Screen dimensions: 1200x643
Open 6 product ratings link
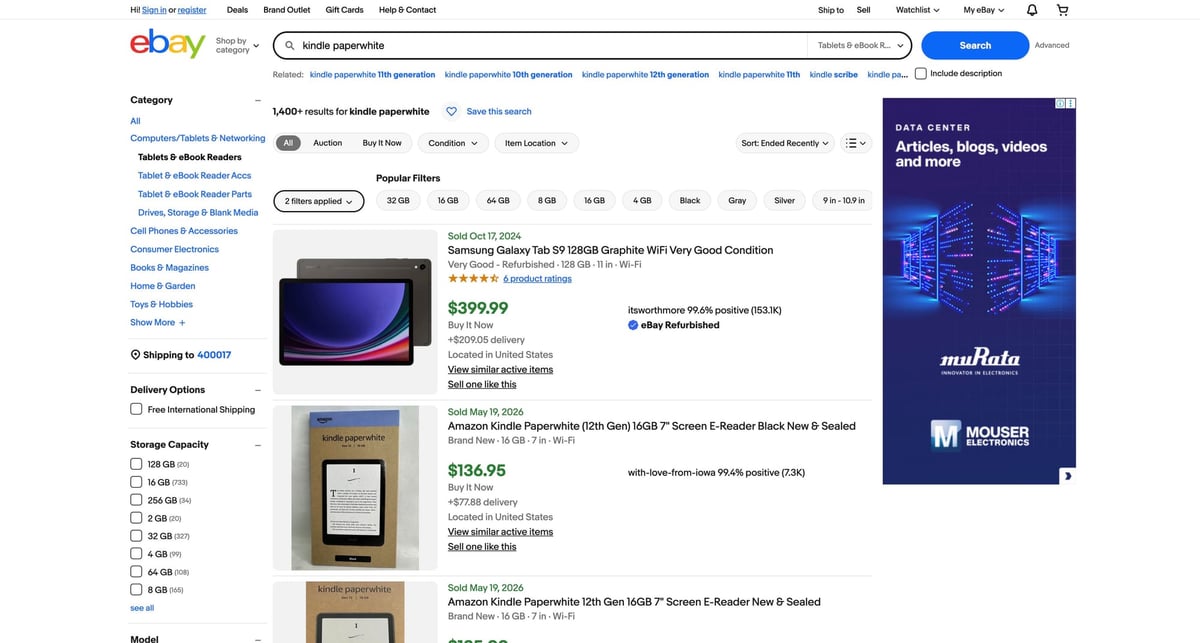pyautogui.click(x=537, y=279)
